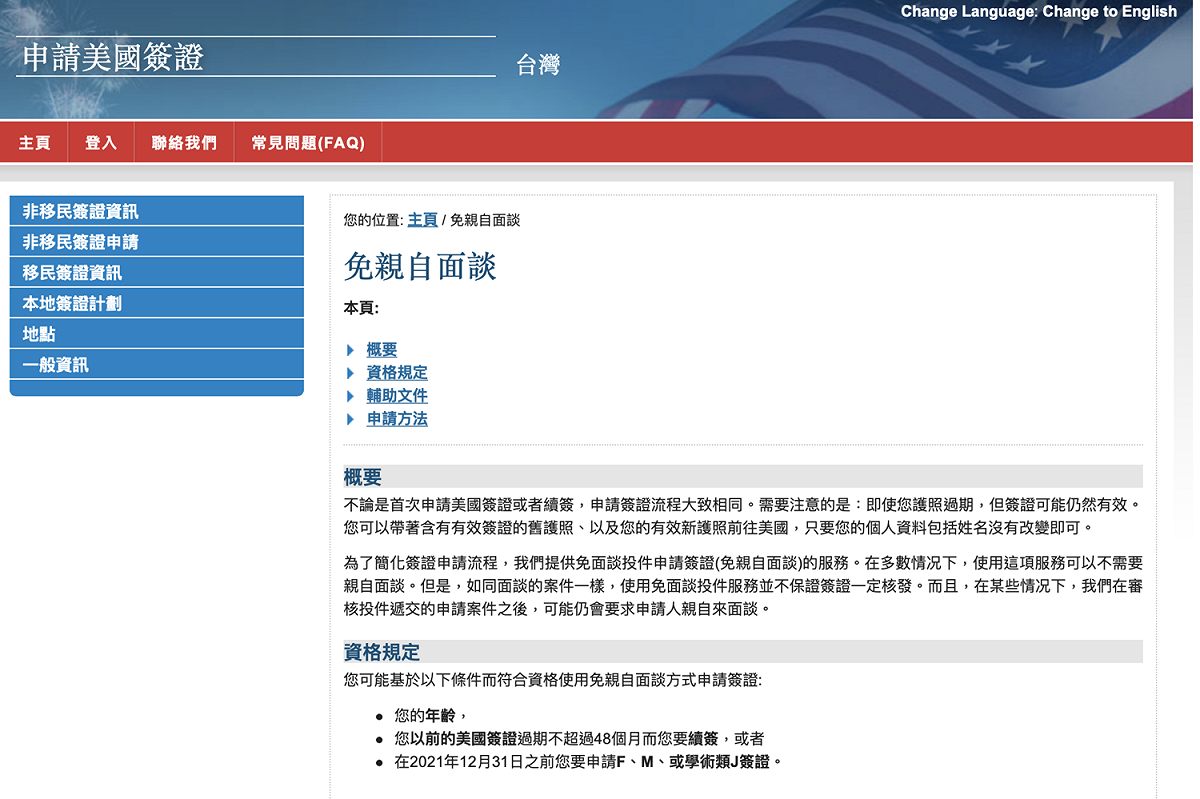Click Change to English language link
This screenshot has width=1200, height=799.
click(1110, 12)
